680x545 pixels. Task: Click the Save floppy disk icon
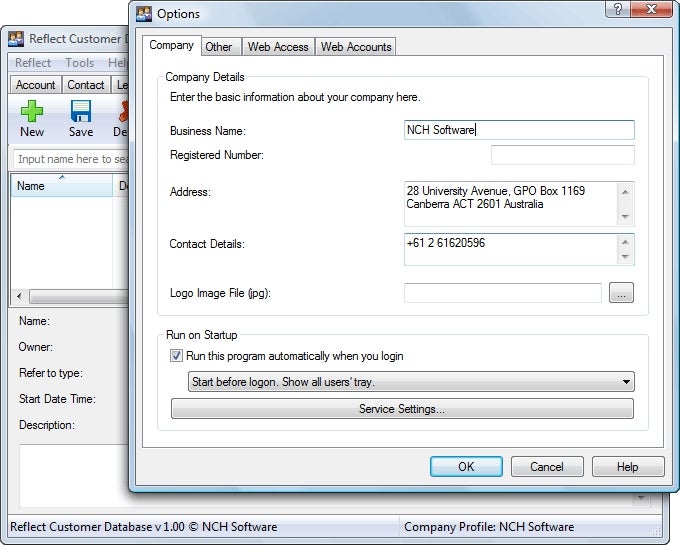click(81, 111)
